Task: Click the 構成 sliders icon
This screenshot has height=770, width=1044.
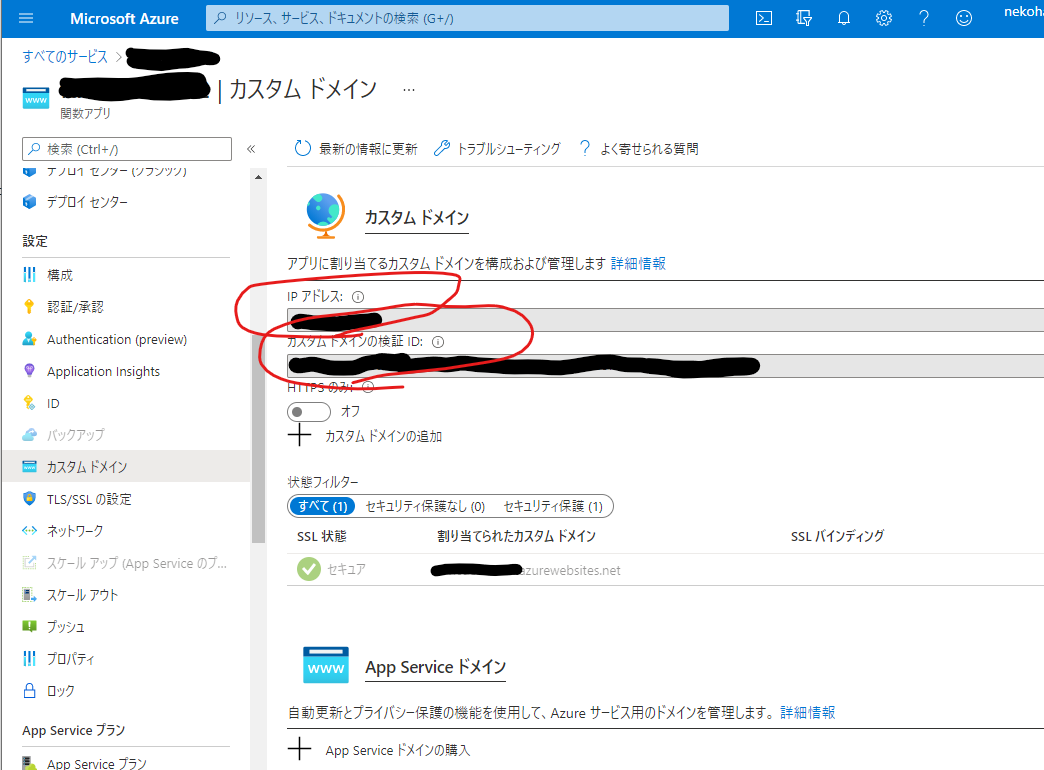Action: (x=29, y=274)
